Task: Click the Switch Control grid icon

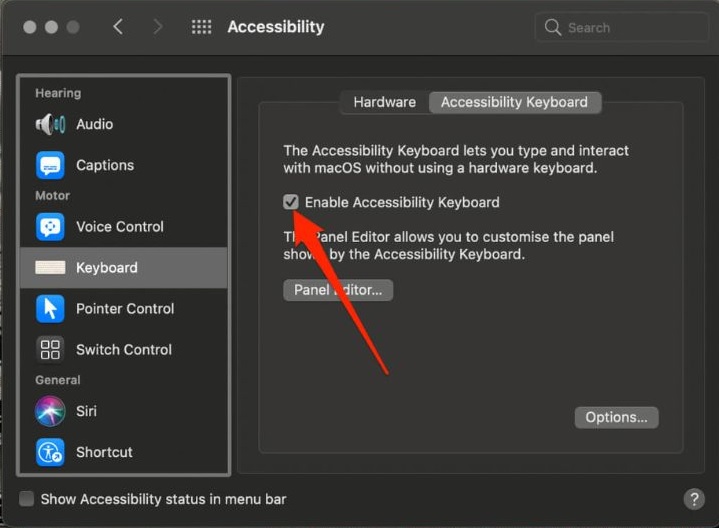Action: tap(50, 350)
